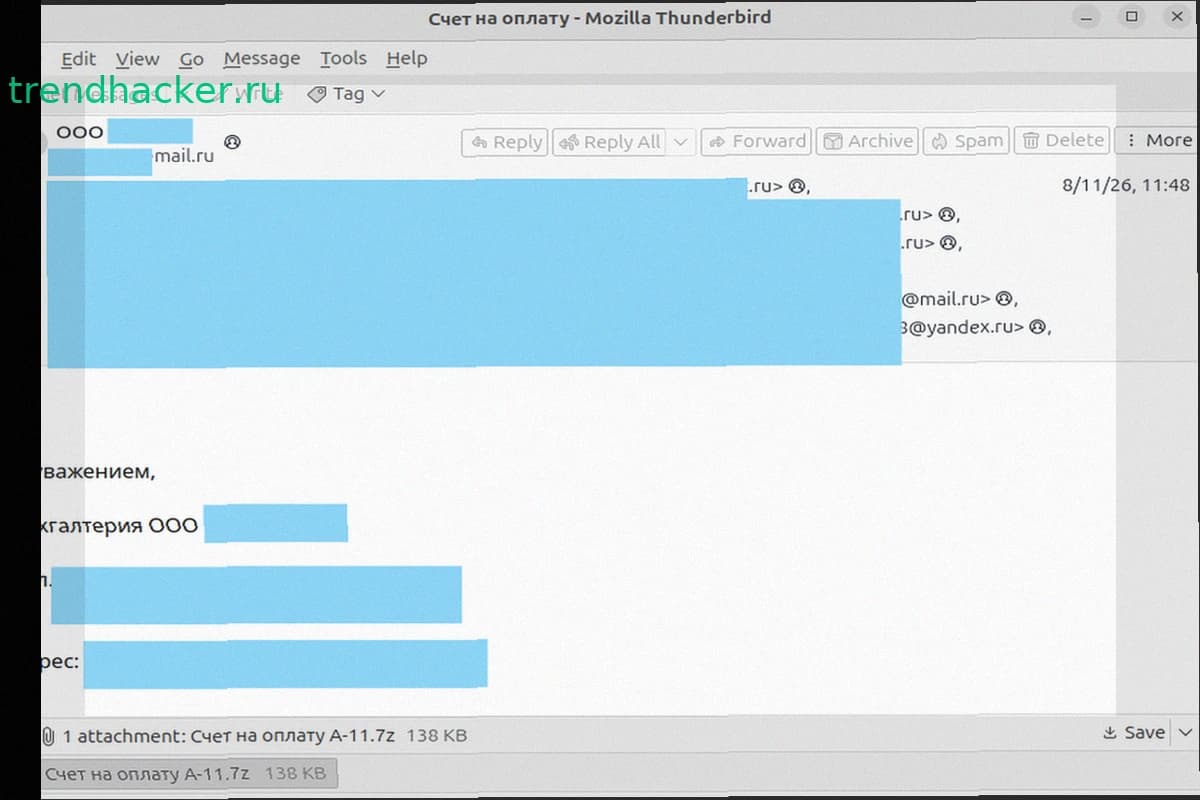Open the View menu
Image resolution: width=1200 pixels, height=800 pixels.
tap(137, 59)
